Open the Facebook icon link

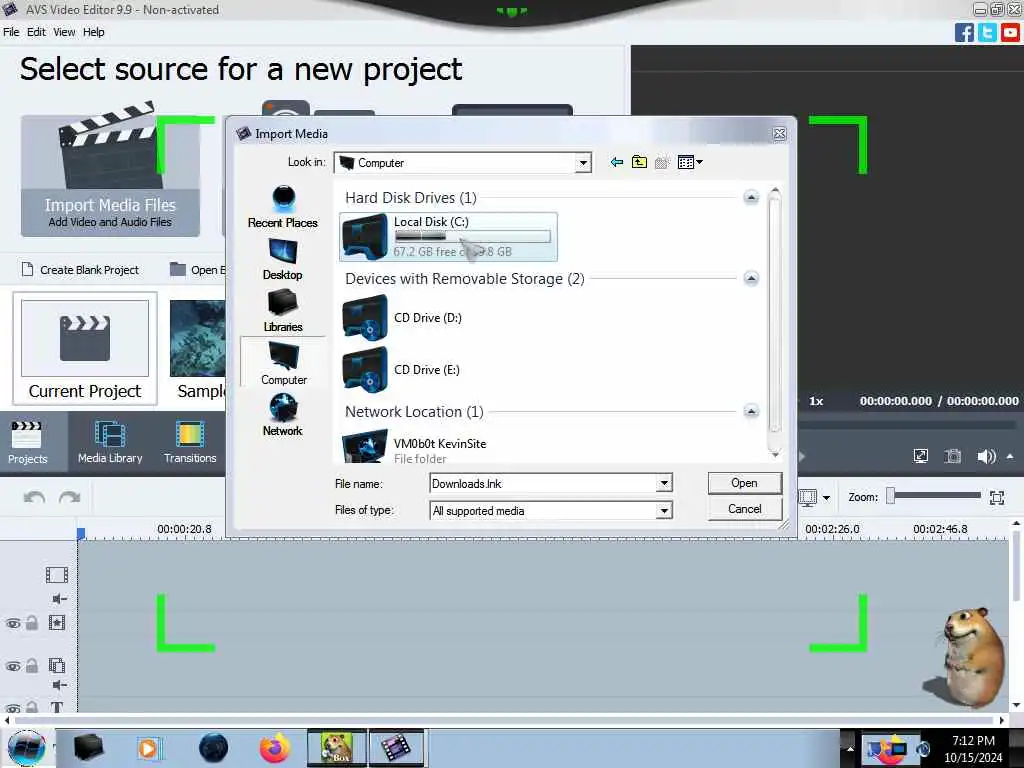tap(965, 33)
